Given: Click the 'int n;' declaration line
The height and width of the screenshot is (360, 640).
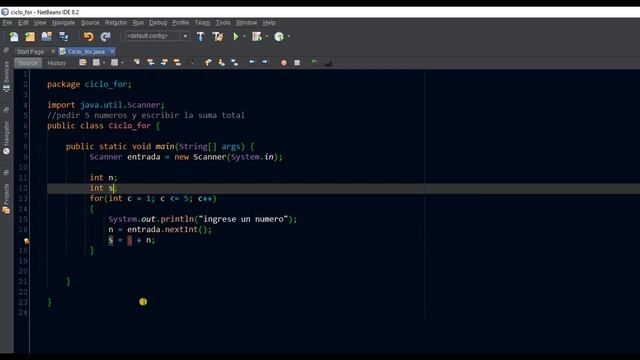Looking at the screenshot, I should click(103, 178).
